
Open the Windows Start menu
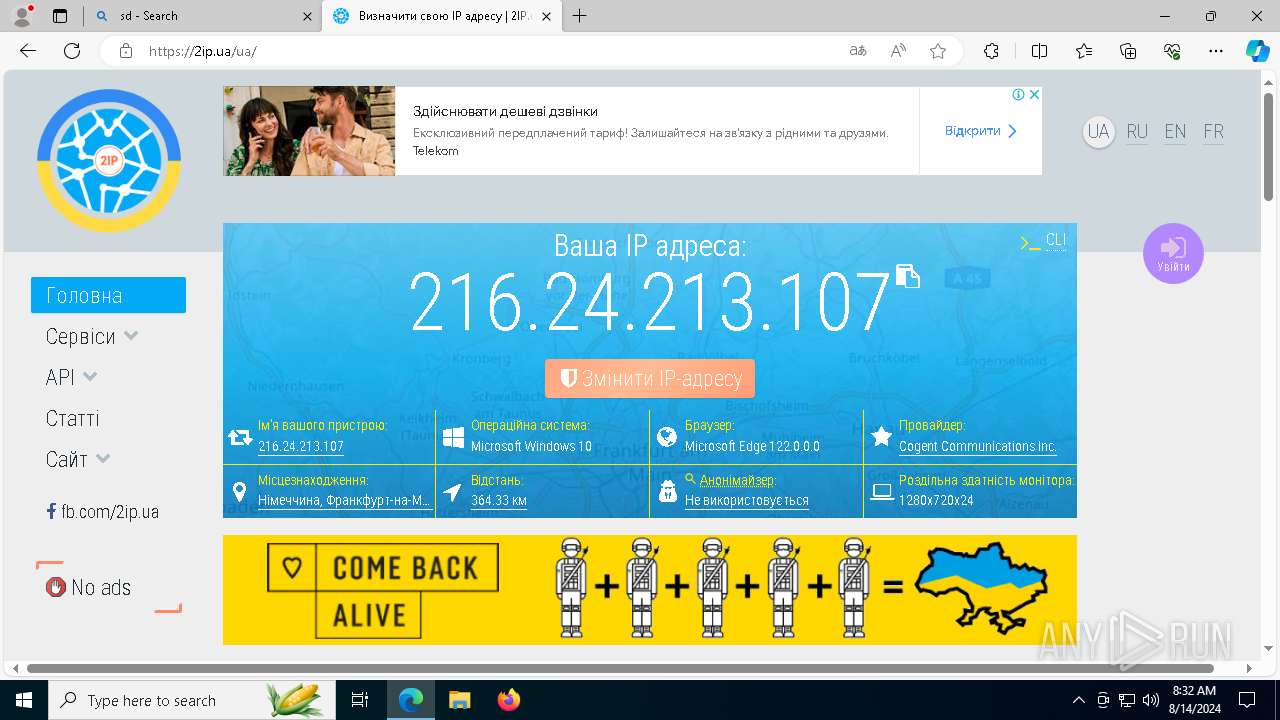pos(24,700)
